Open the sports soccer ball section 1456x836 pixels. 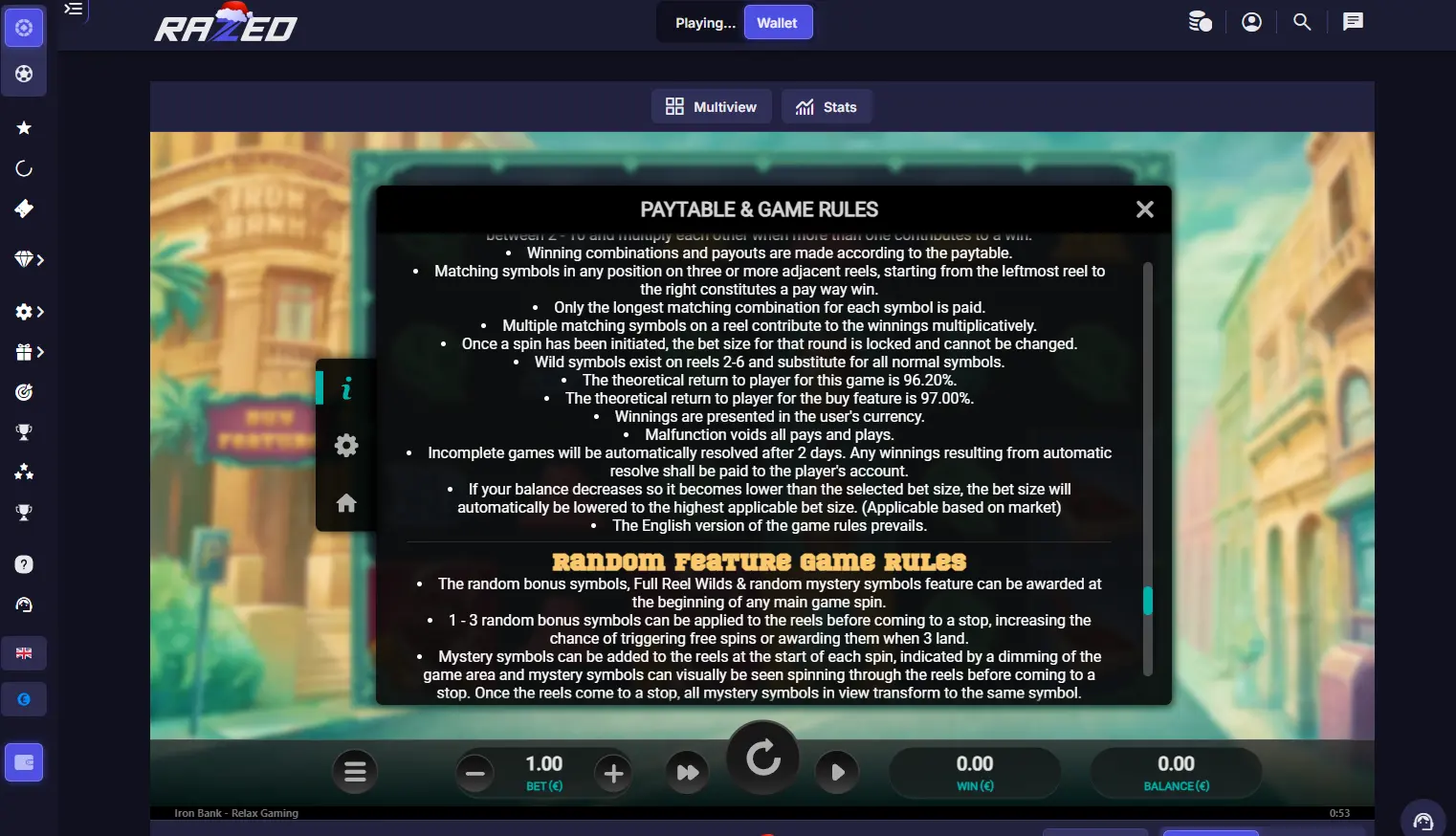click(x=24, y=74)
